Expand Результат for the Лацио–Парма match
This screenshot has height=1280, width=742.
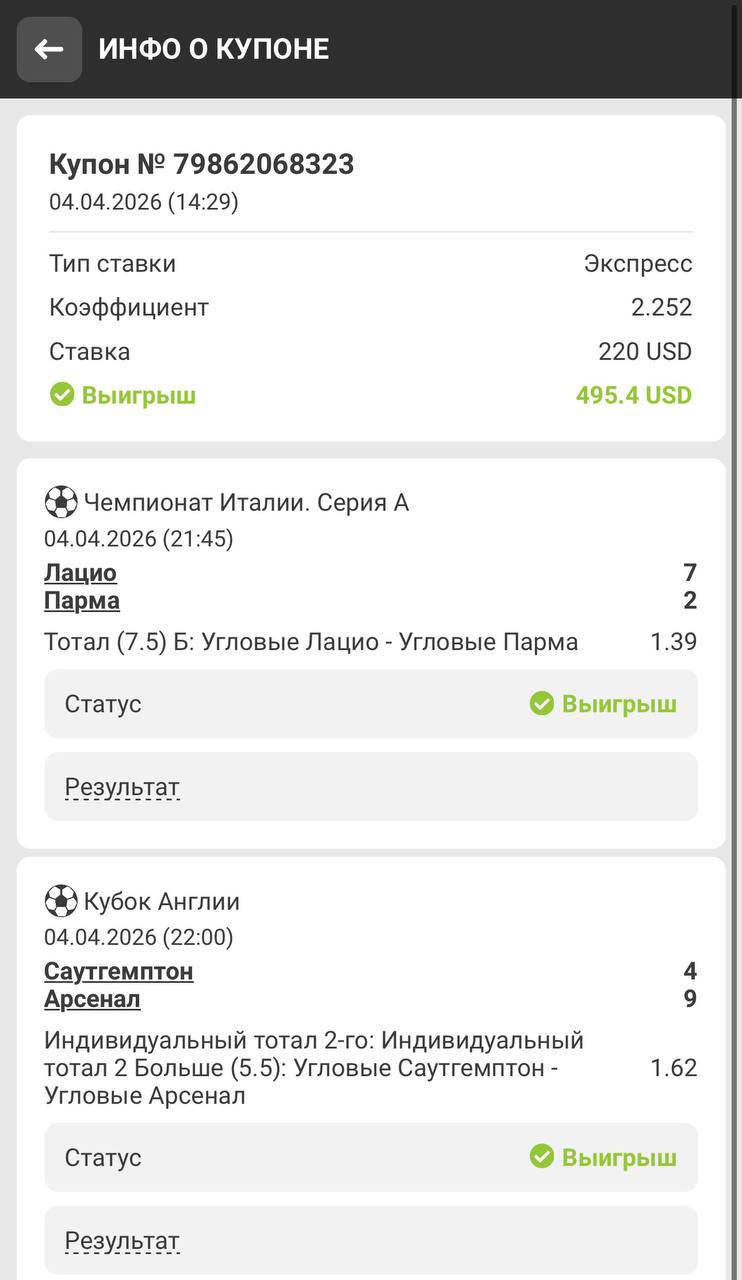click(122, 787)
